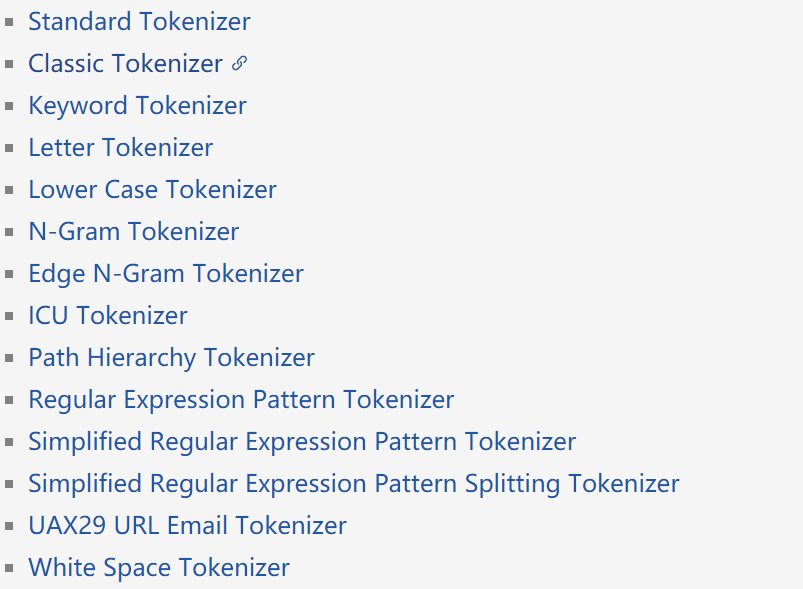Click the bullet beside Path Hierarchy Tokenizer
The width and height of the screenshot is (803, 589).
click(x=10, y=357)
